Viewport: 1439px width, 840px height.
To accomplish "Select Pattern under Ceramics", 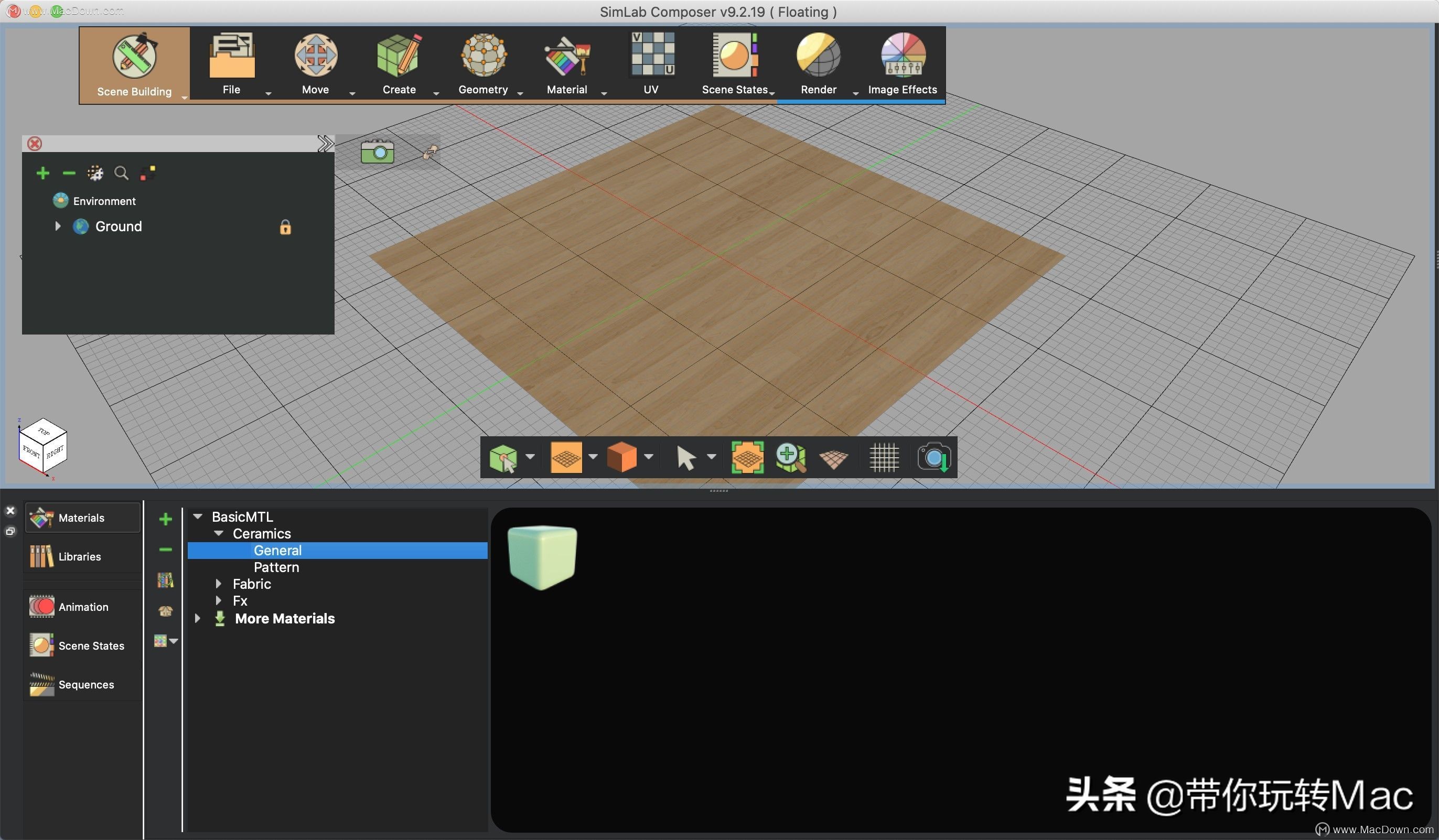I will [276, 567].
